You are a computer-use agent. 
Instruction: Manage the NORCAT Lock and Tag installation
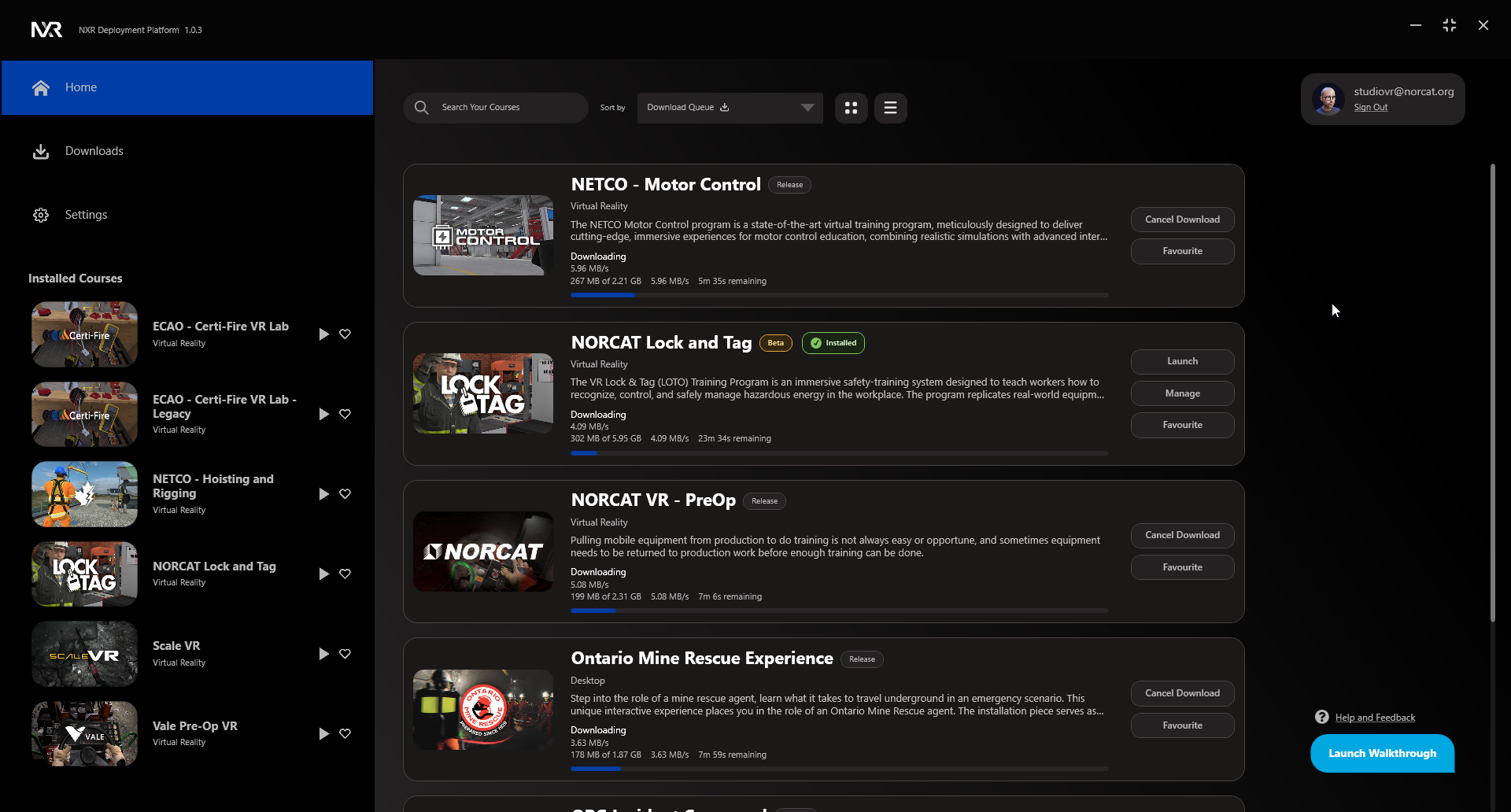tap(1182, 393)
